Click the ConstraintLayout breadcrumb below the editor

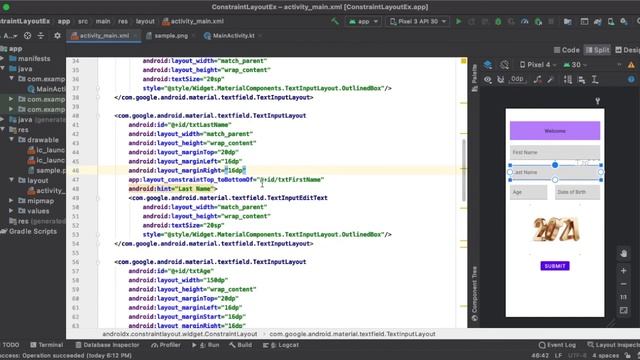click(x=180, y=334)
